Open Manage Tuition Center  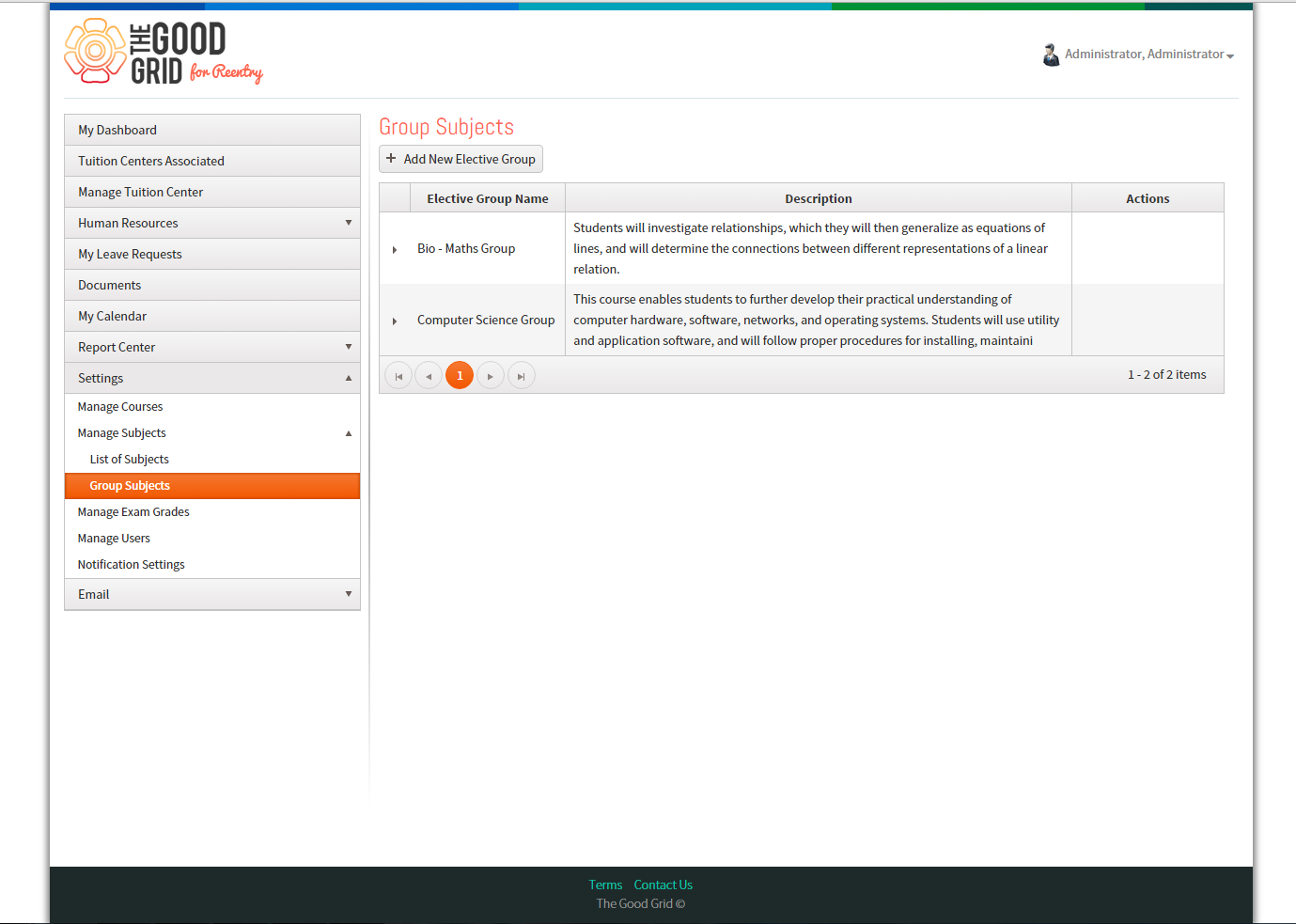(212, 192)
